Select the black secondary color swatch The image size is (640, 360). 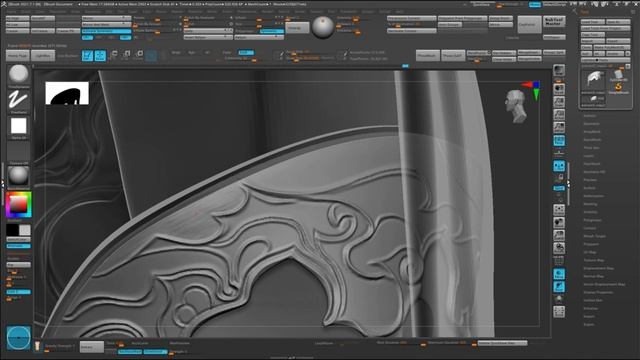coord(12,230)
